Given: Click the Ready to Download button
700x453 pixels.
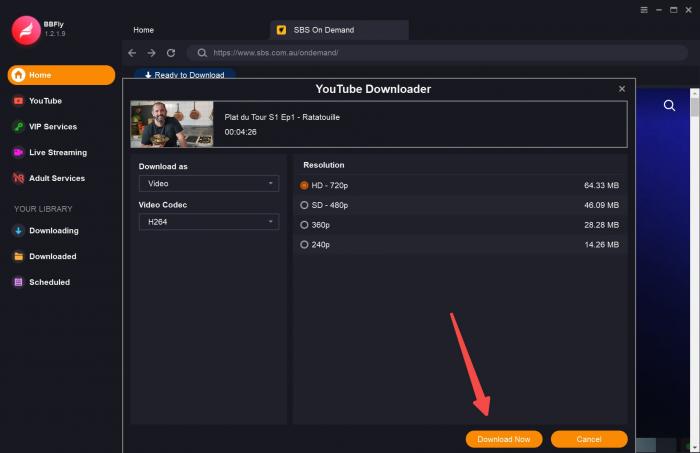Looking at the screenshot, I should pyautogui.click(x=184, y=75).
